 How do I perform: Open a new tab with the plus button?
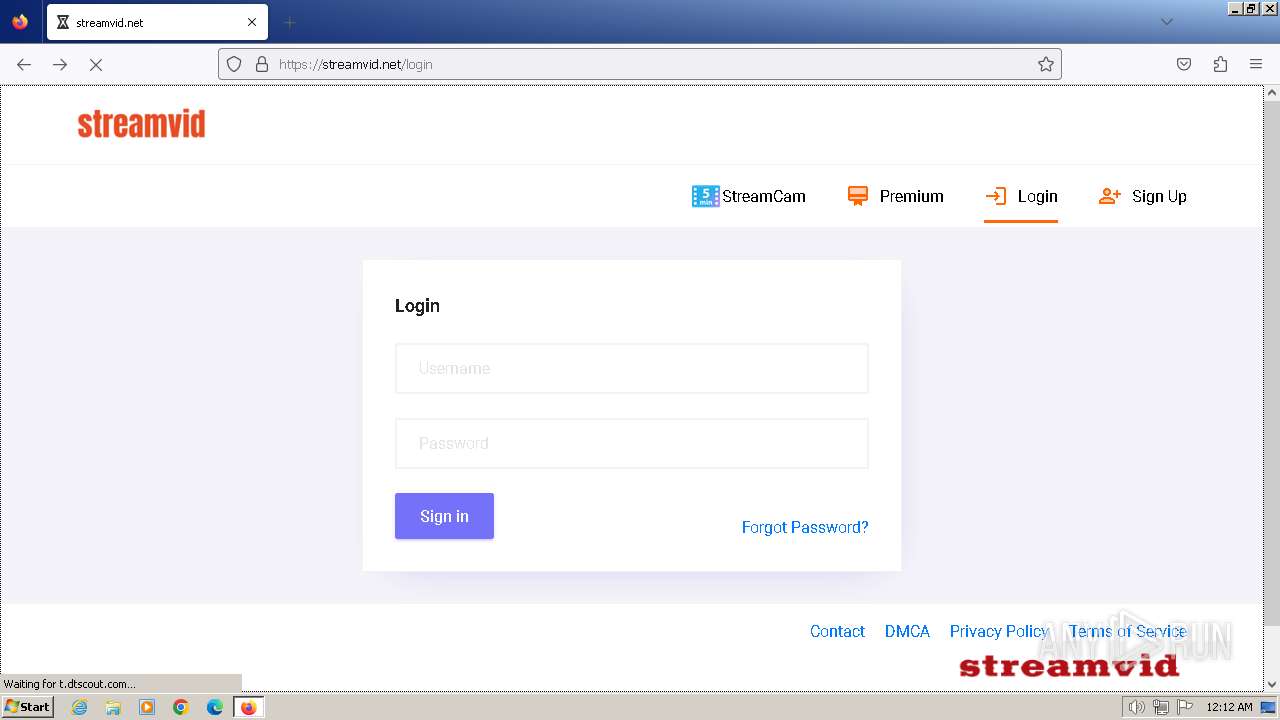289,22
